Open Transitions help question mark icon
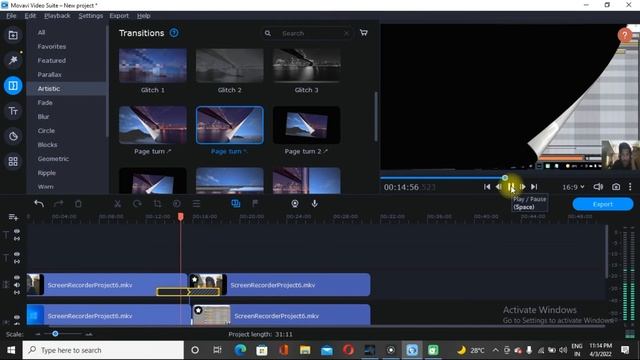The image size is (640, 360). pos(174,33)
